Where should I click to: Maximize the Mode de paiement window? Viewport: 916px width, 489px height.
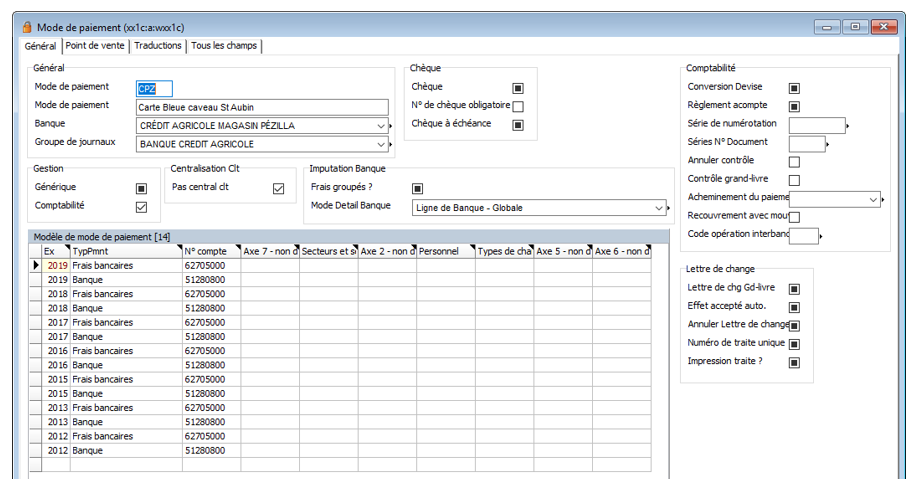(858, 27)
